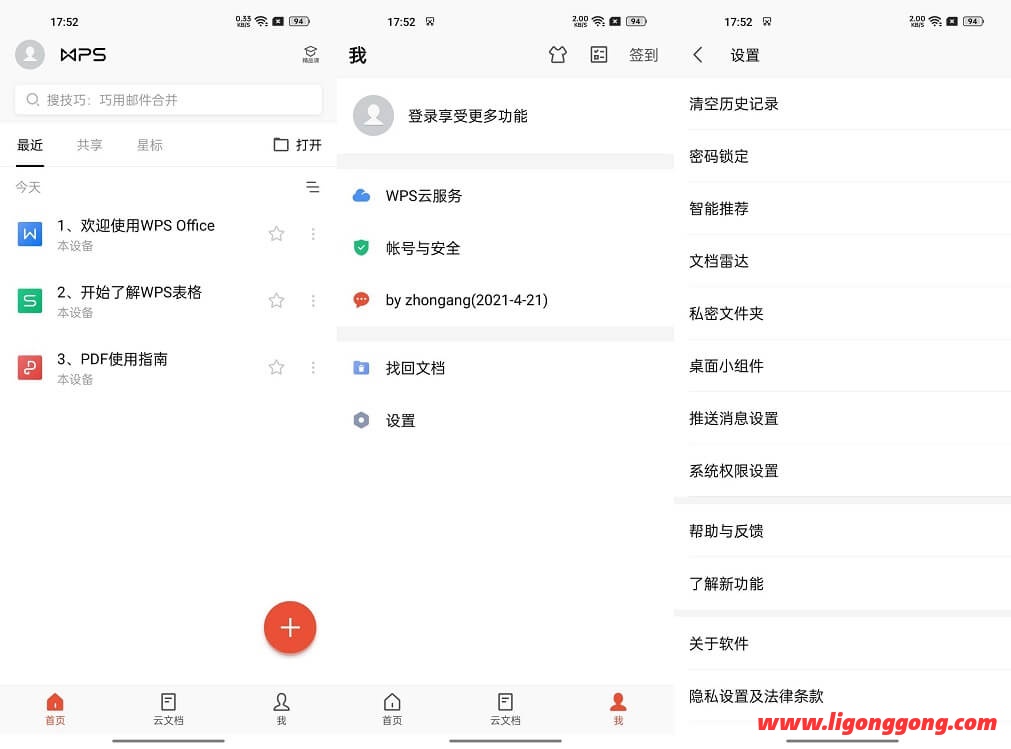Image resolution: width=1011 pixels, height=749 pixels.
Task: Tap the green S spreadsheet icon
Action: [30, 300]
